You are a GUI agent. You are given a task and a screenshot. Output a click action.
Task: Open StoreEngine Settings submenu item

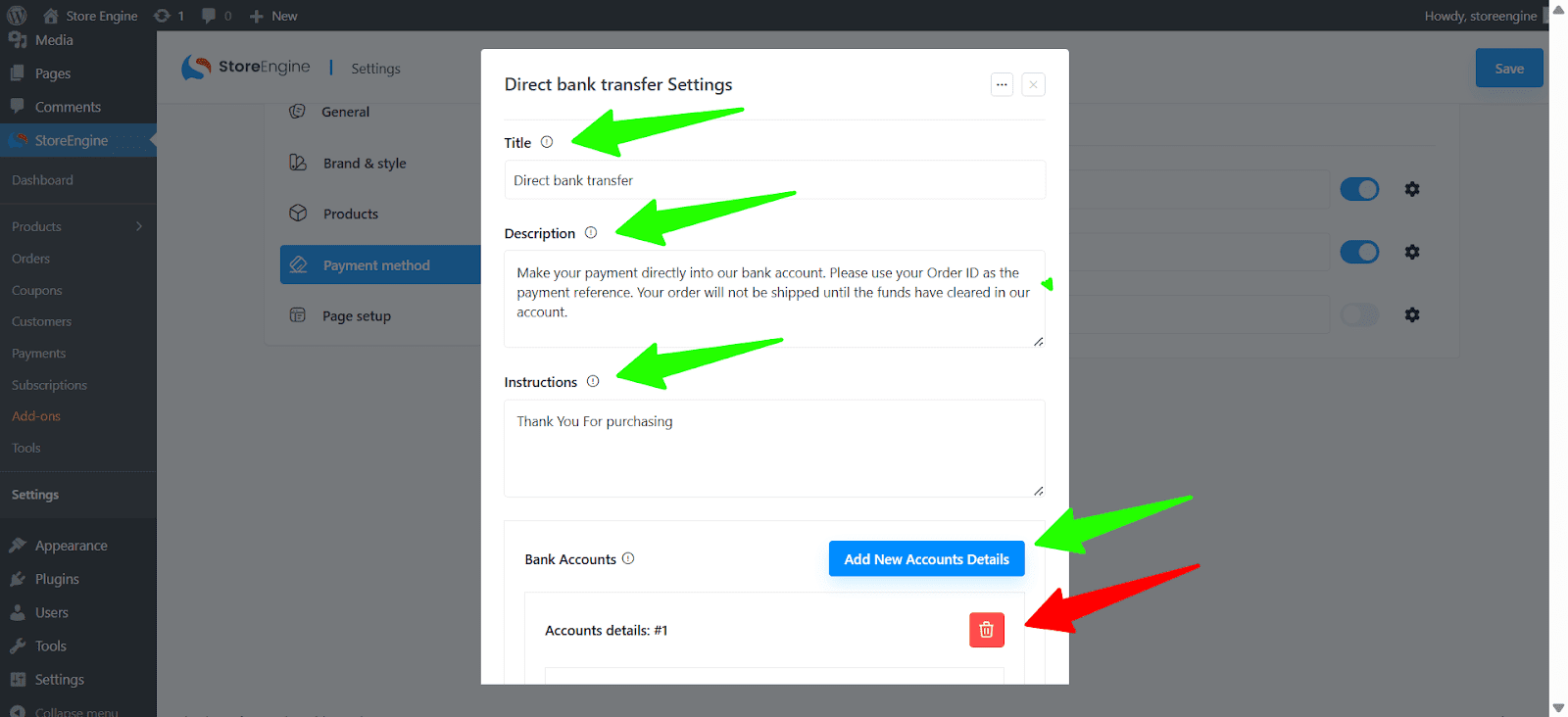(35, 495)
